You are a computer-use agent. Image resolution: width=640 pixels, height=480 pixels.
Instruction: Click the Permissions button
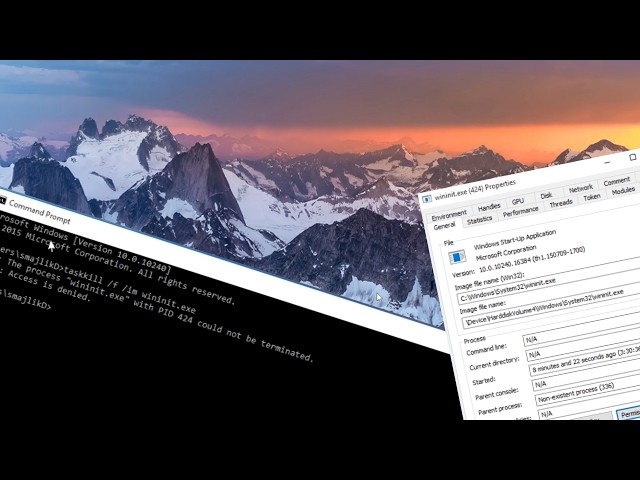click(x=629, y=413)
